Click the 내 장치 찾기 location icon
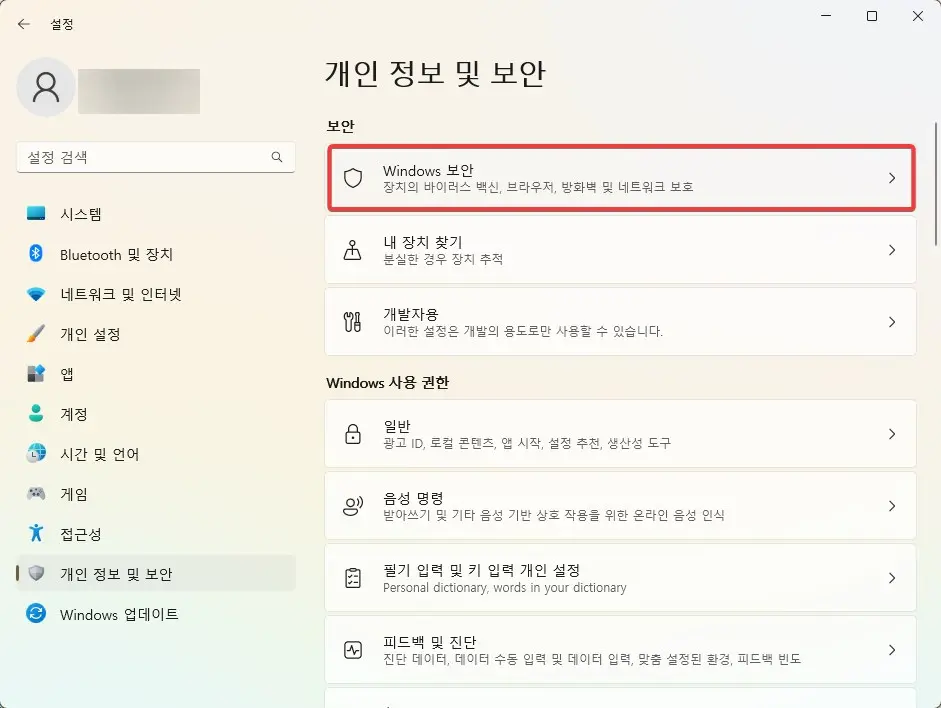This screenshot has height=708, width=941. click(x=352, y=250)
